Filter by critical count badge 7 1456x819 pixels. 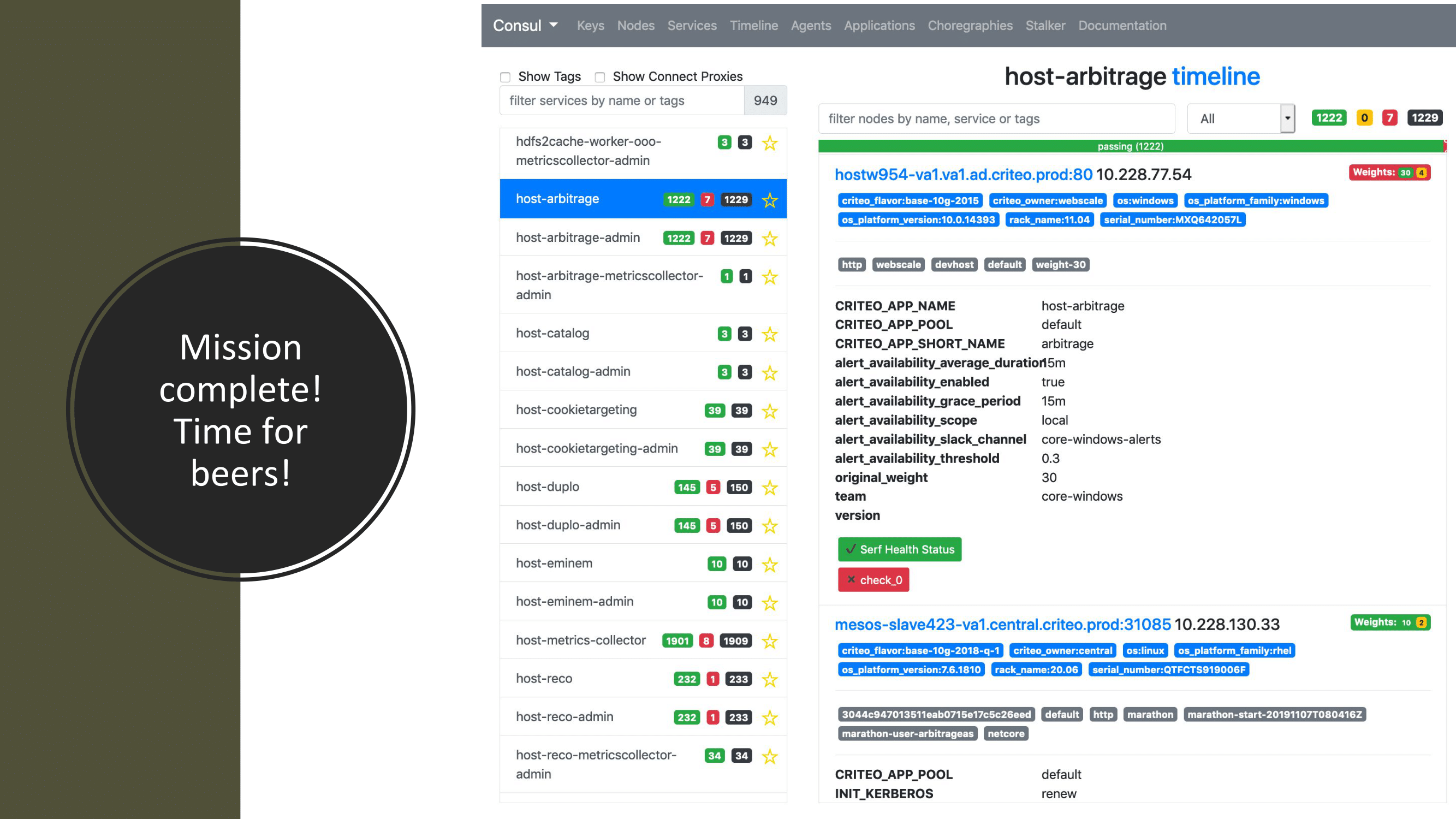[1389, 117]
